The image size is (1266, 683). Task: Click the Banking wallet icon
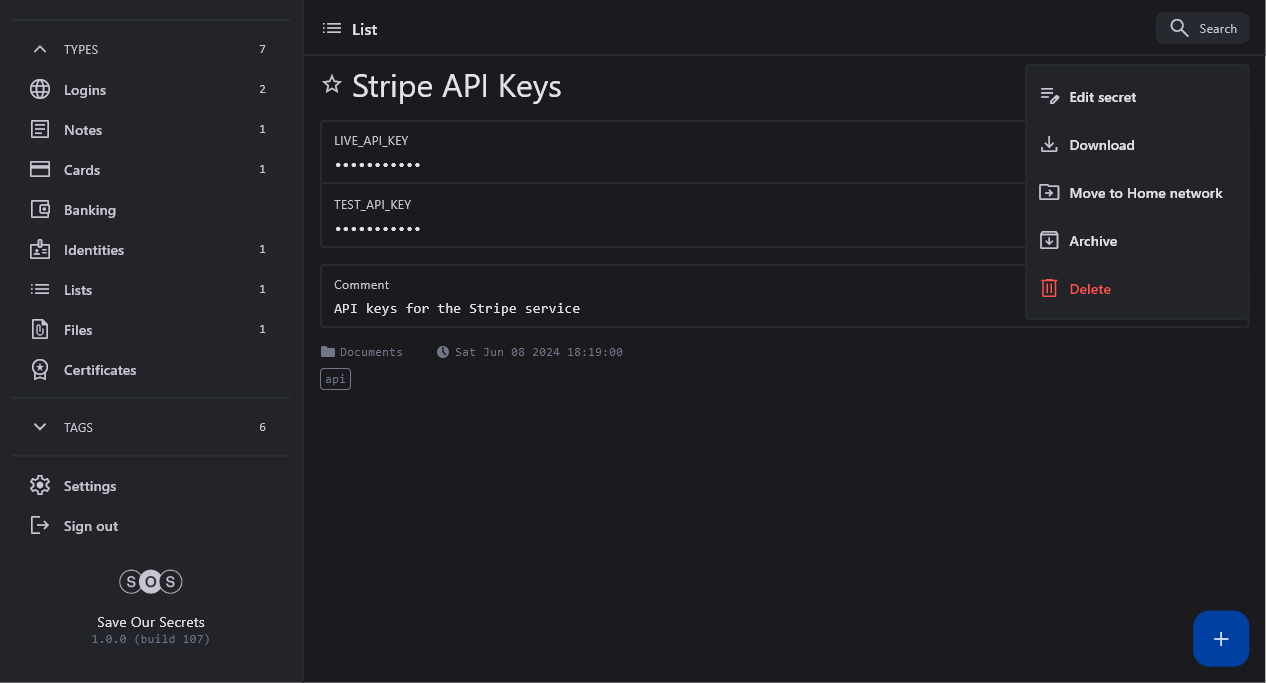coord(40,210)
